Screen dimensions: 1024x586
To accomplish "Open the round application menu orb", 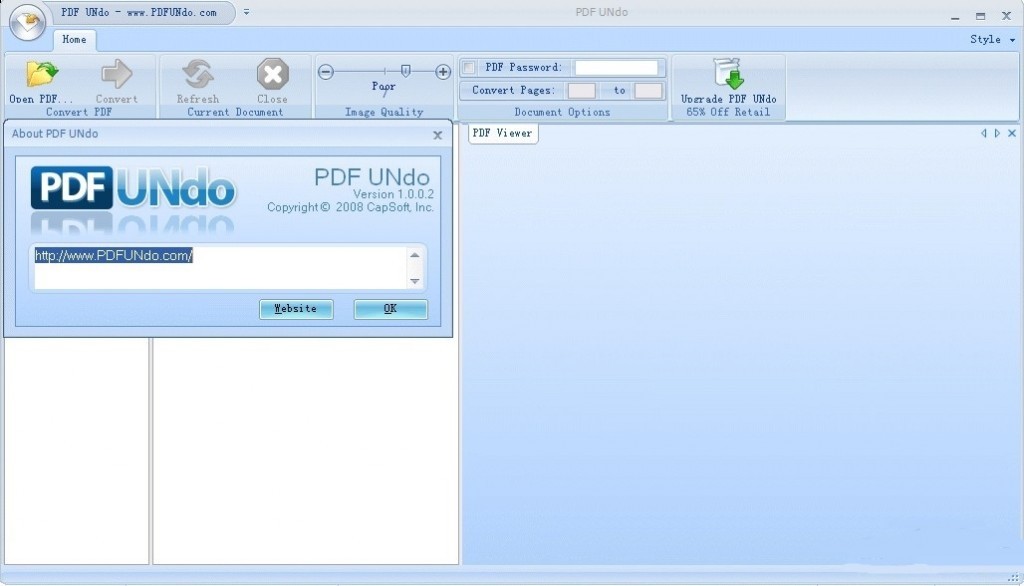I will pos(27,22).
